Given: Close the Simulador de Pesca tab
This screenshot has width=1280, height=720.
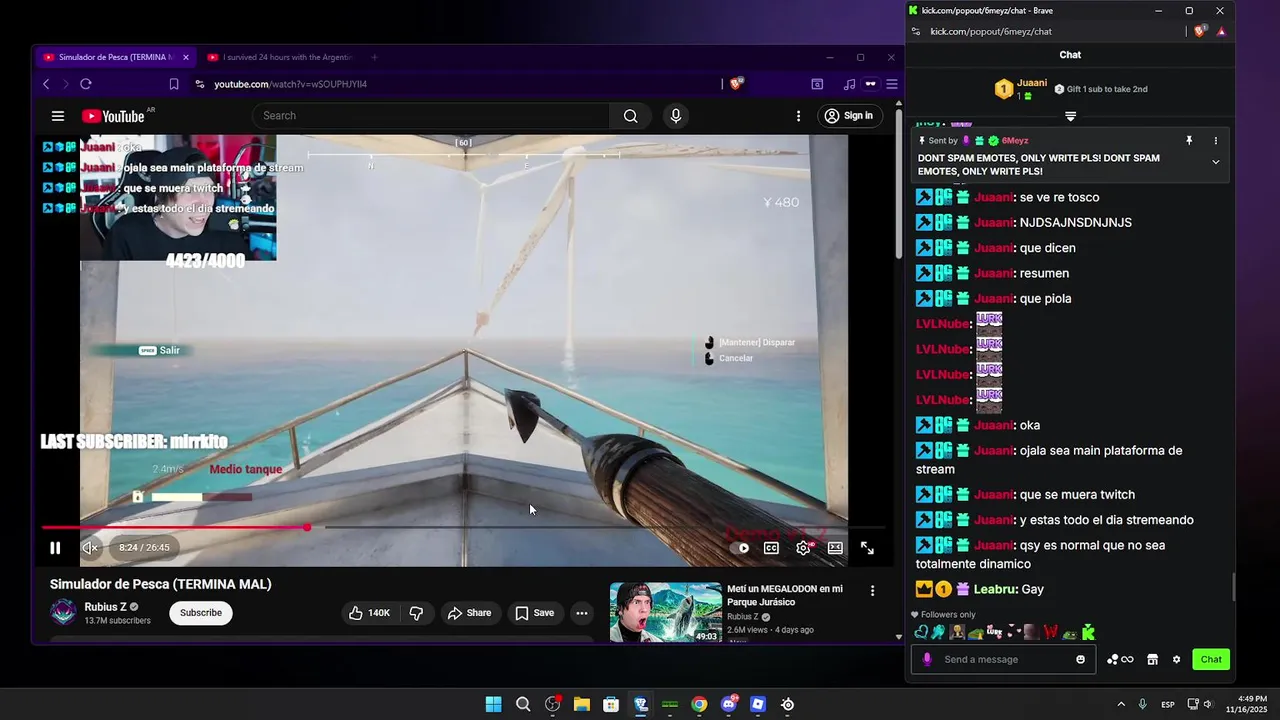Looking at the screenshot, I should tap(185, 57).
